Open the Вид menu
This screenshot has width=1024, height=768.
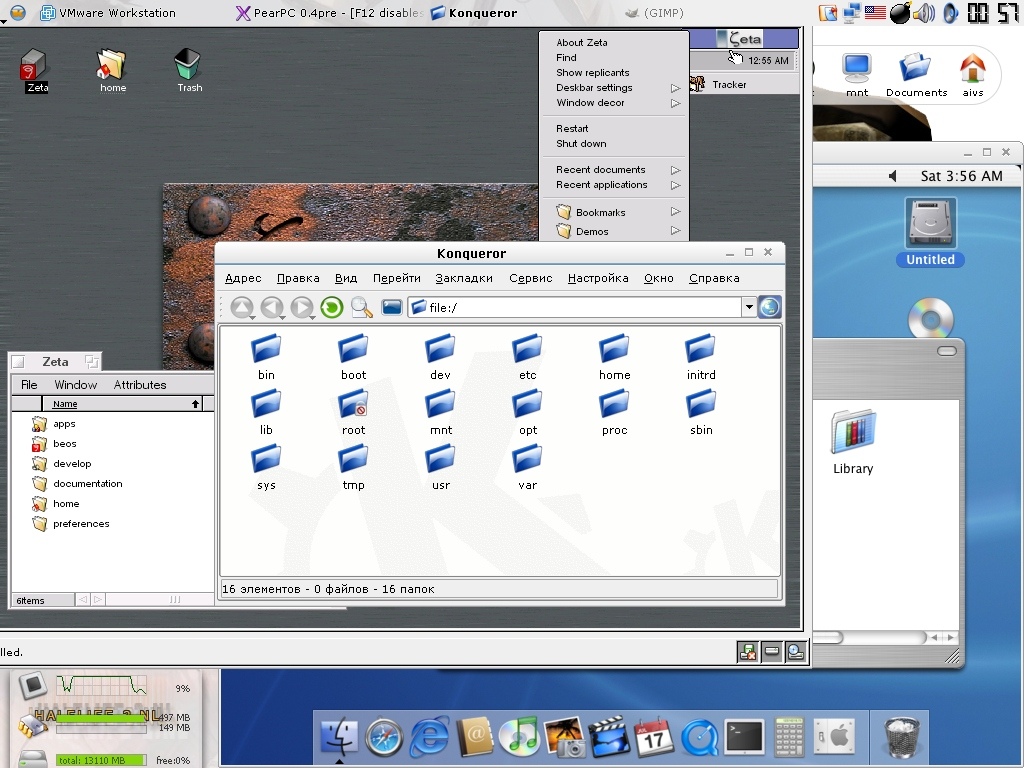(346, 278)
